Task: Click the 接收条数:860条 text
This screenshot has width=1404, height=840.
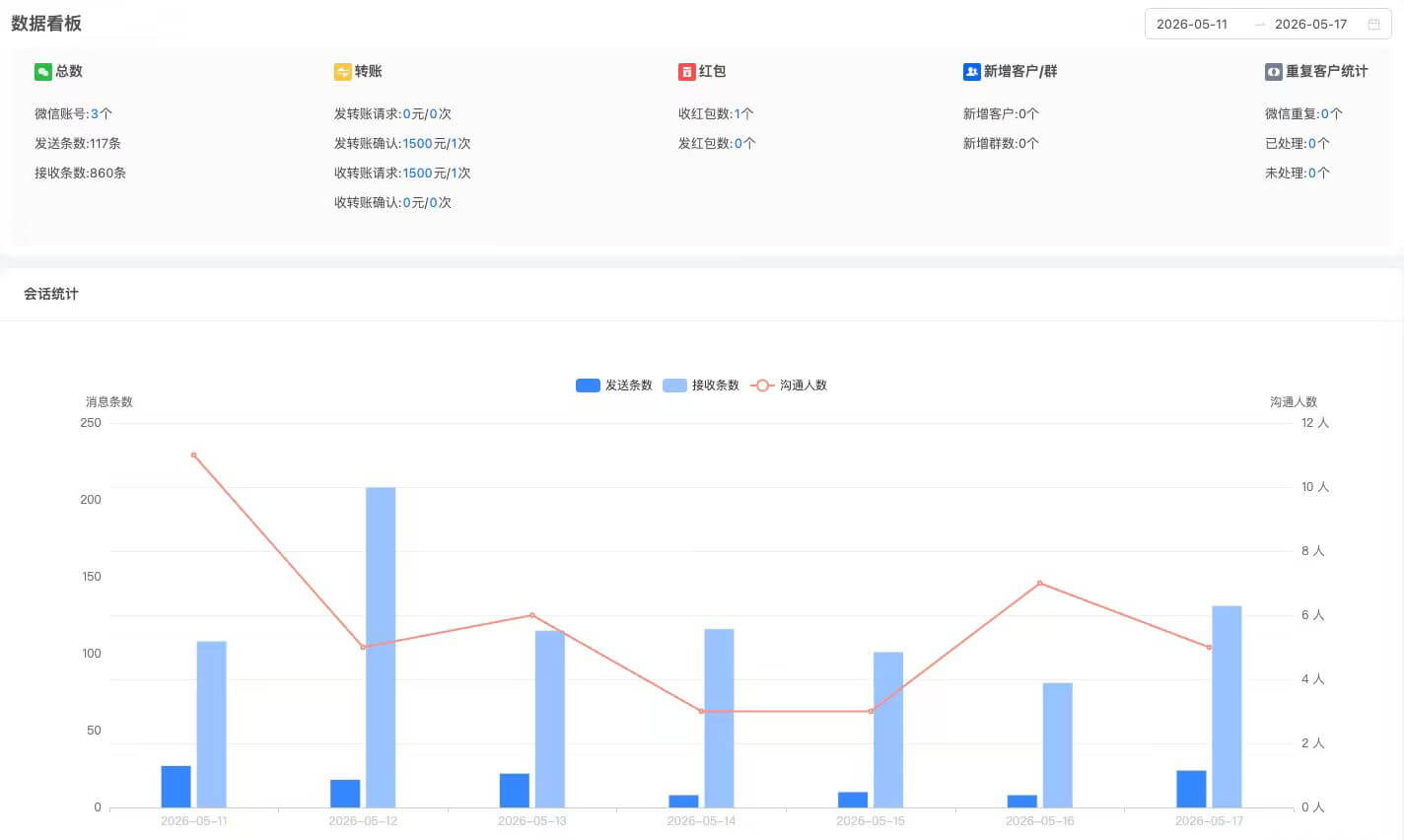Action: (x=81, y=174)
